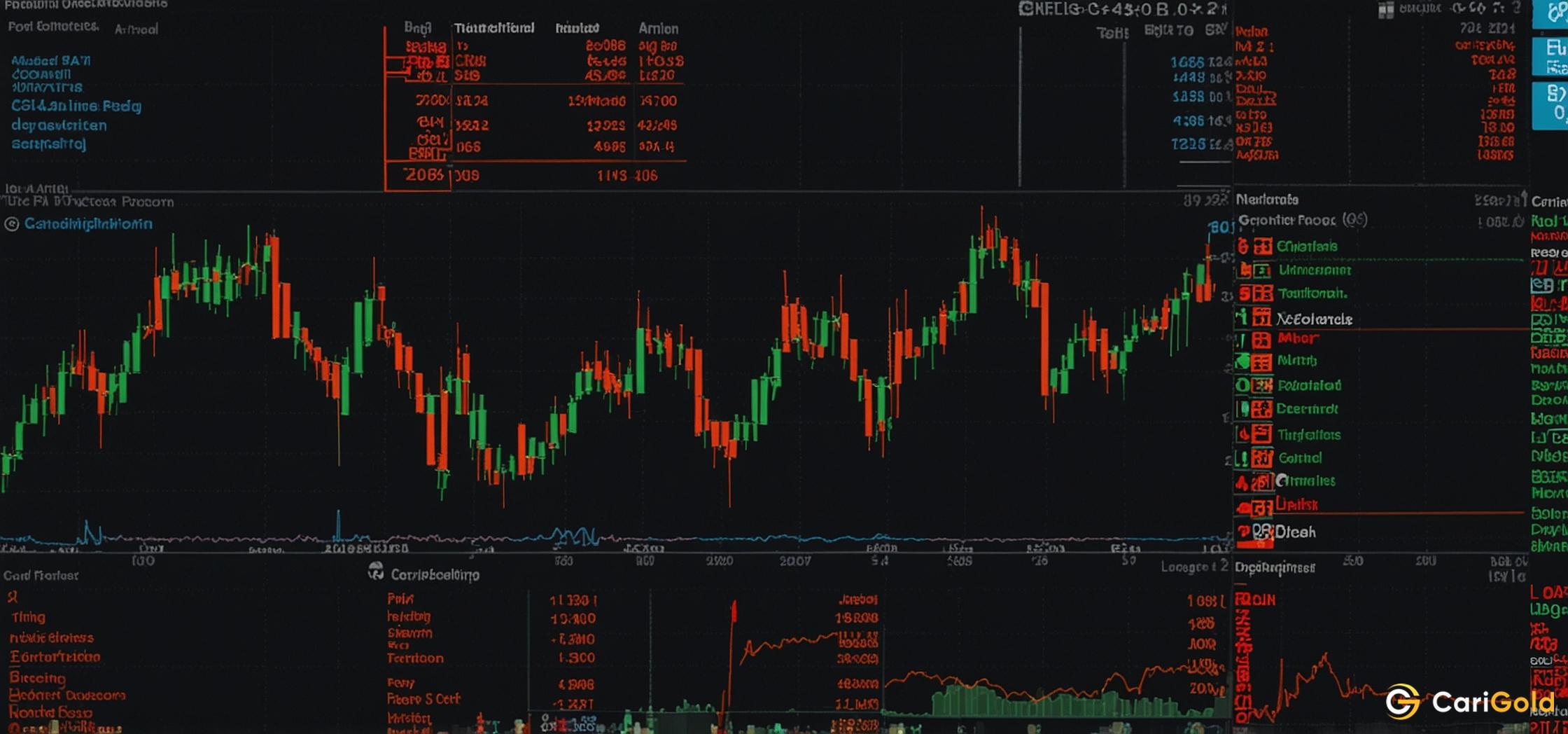Click the red grid icon in the Mber row
Viewport: 1568px width, 734px height.
[x=1261, y=340]
